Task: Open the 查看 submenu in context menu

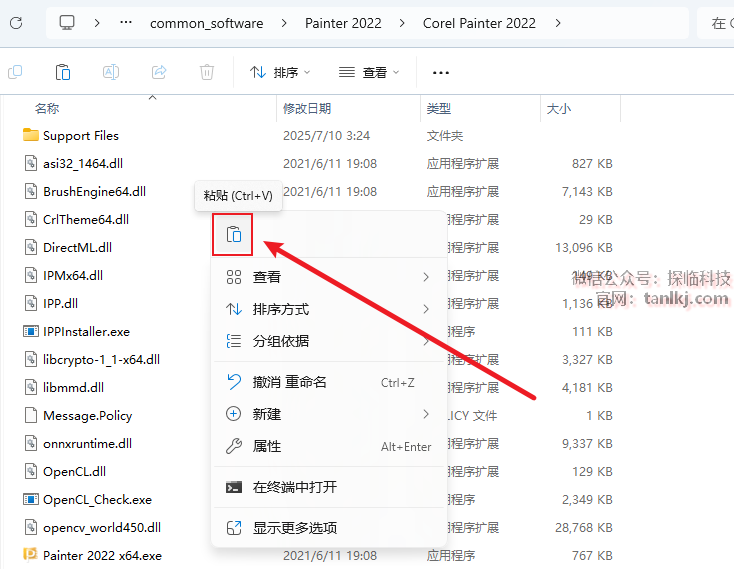Action: pyautogui.click(x=328, y=277)
